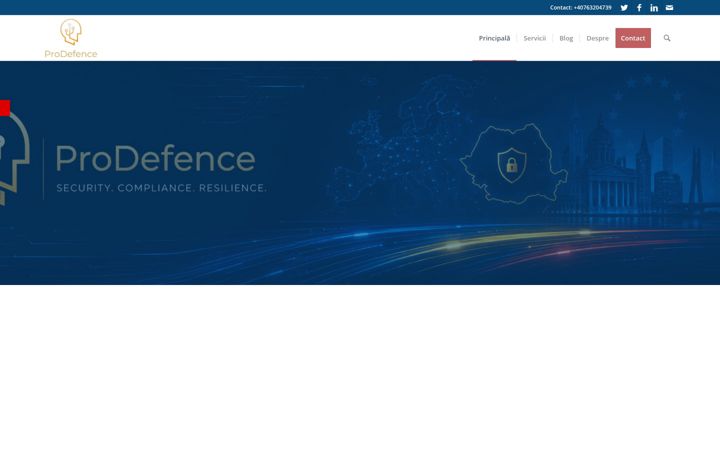Open the Twitter social icon
720x450 pixels.
[x=624, y=8]
